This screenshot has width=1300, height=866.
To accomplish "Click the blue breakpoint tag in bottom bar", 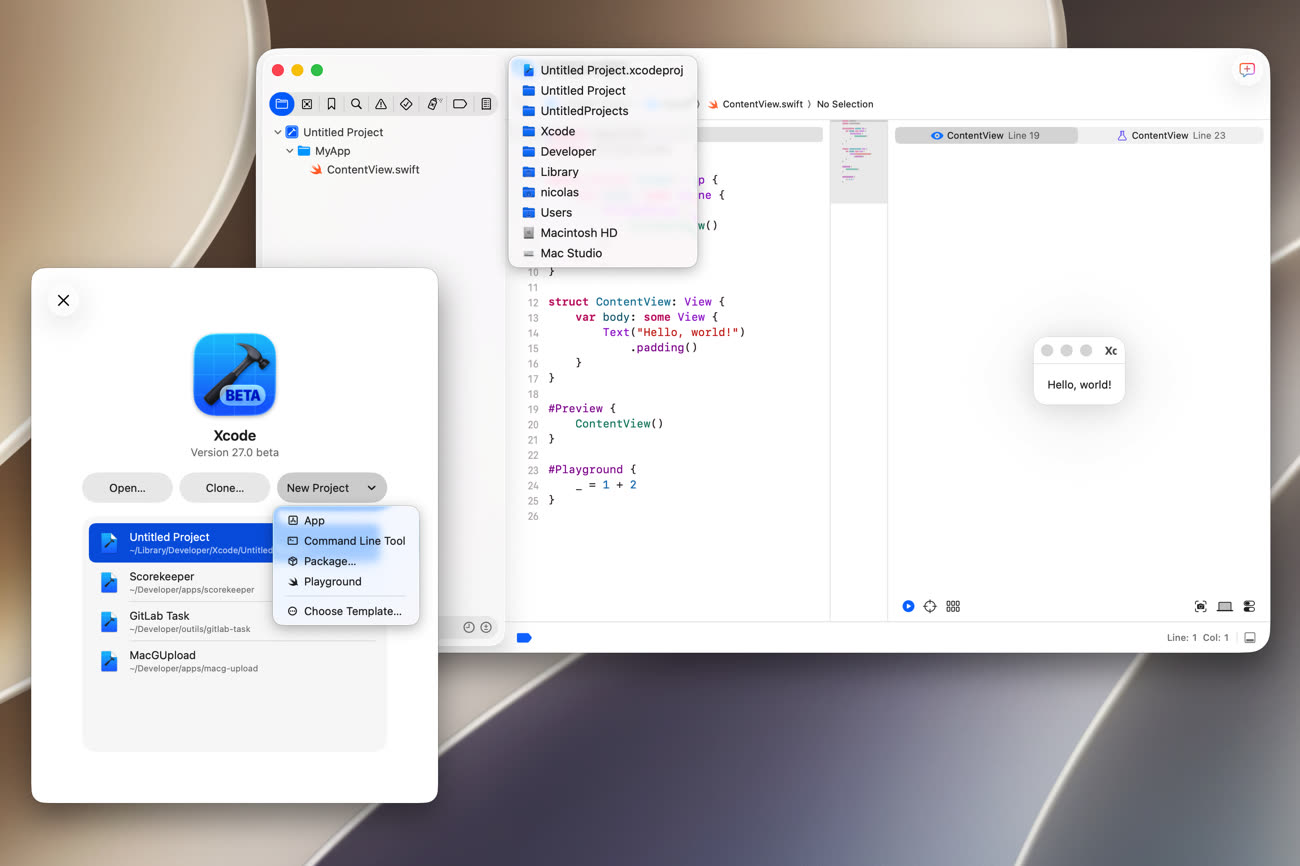I will tap(524, 637).
